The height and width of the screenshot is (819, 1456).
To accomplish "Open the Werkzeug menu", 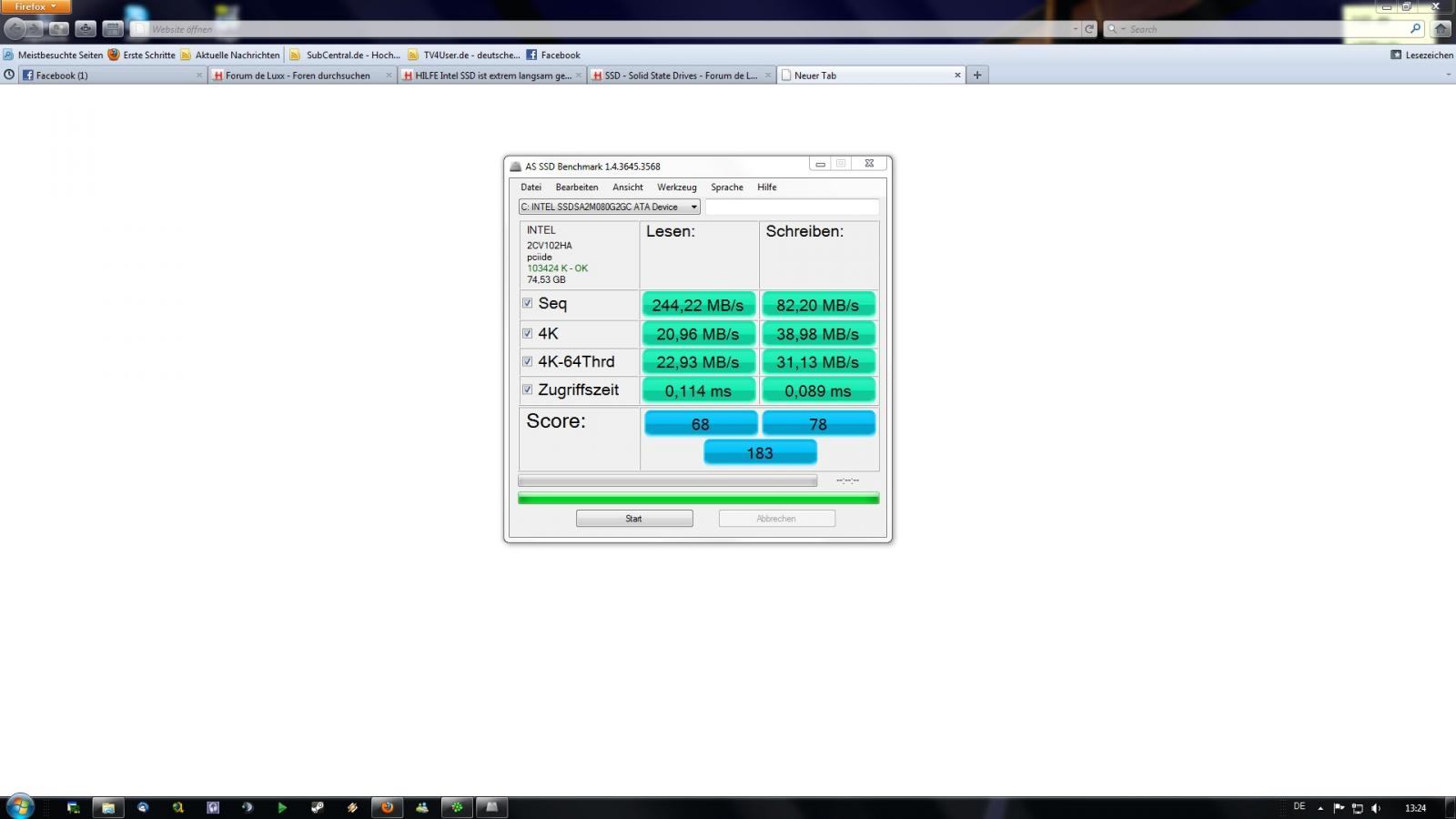I will click(x=677, y=187).
